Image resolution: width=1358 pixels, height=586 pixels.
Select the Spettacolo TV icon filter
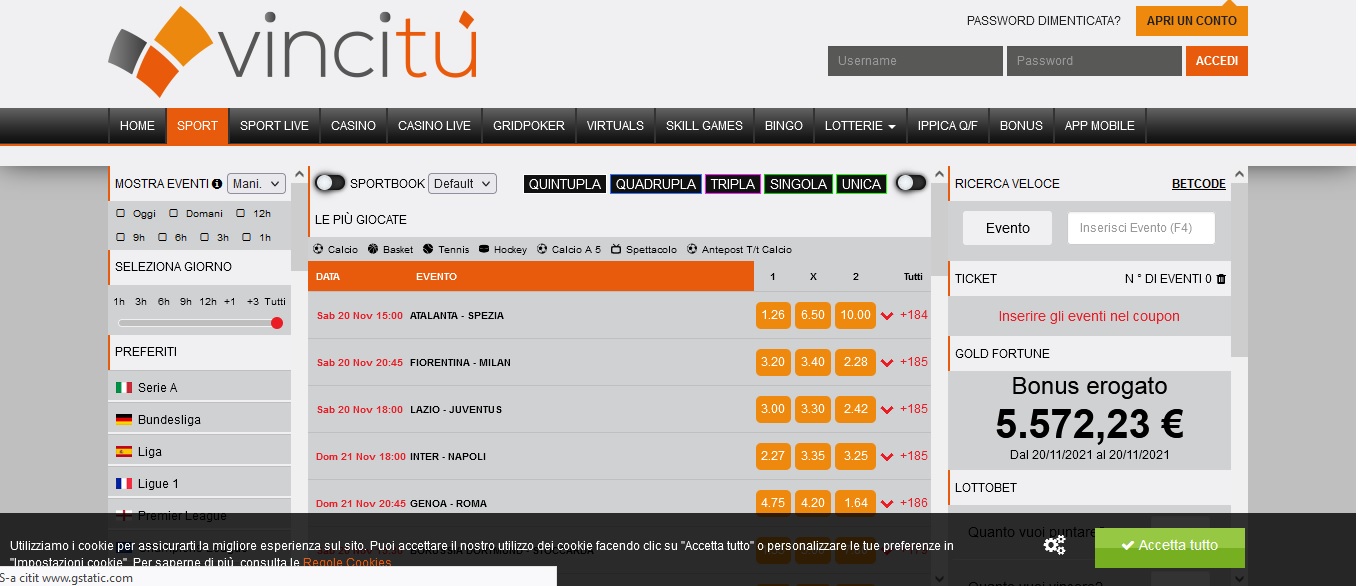(644, 249)
